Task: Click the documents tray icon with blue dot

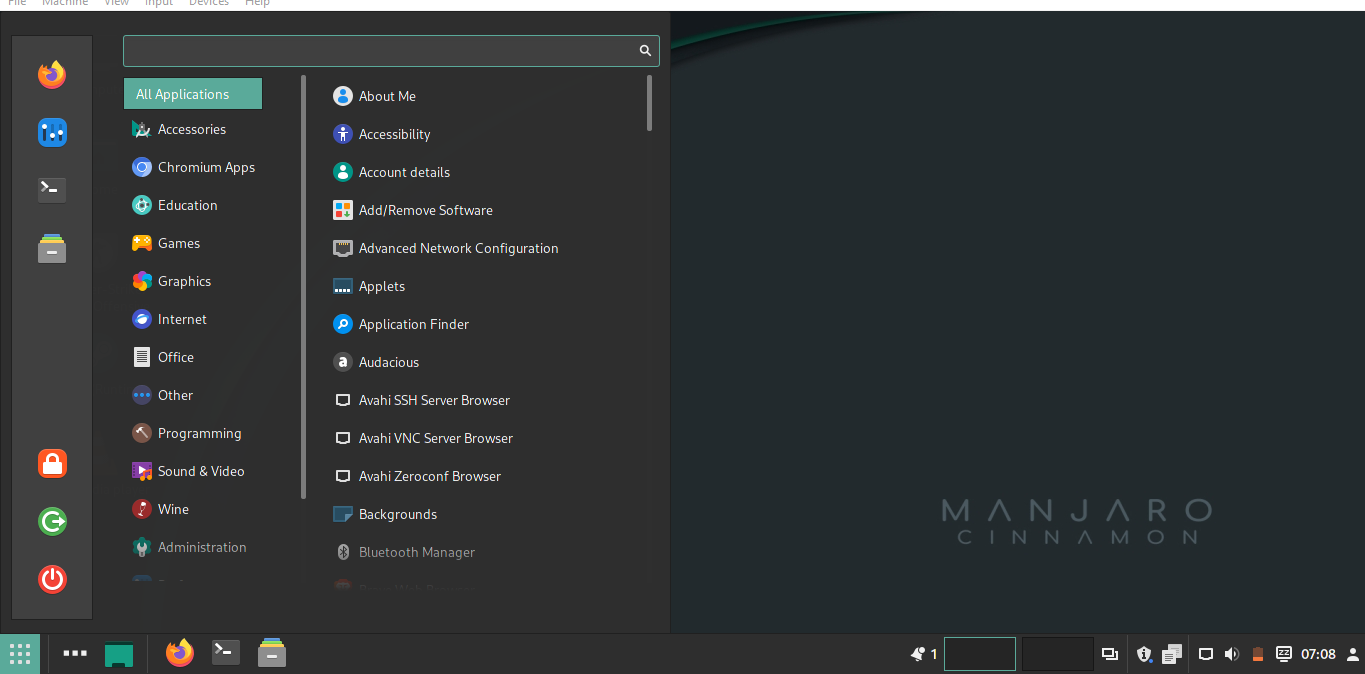Action: click(x=1172, y=654)
